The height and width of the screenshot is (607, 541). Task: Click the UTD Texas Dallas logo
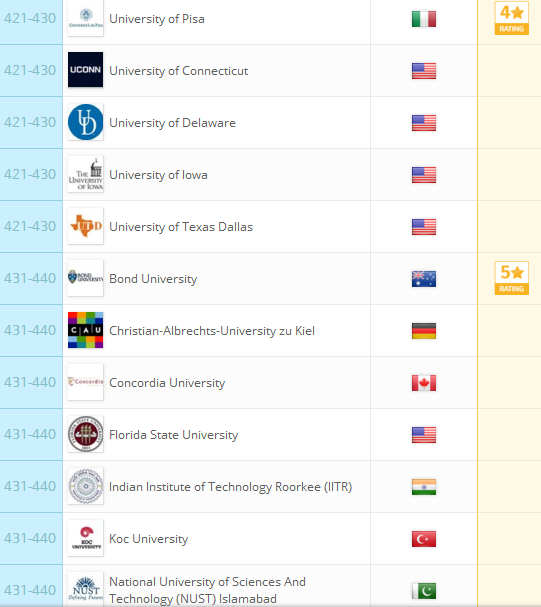86,226
